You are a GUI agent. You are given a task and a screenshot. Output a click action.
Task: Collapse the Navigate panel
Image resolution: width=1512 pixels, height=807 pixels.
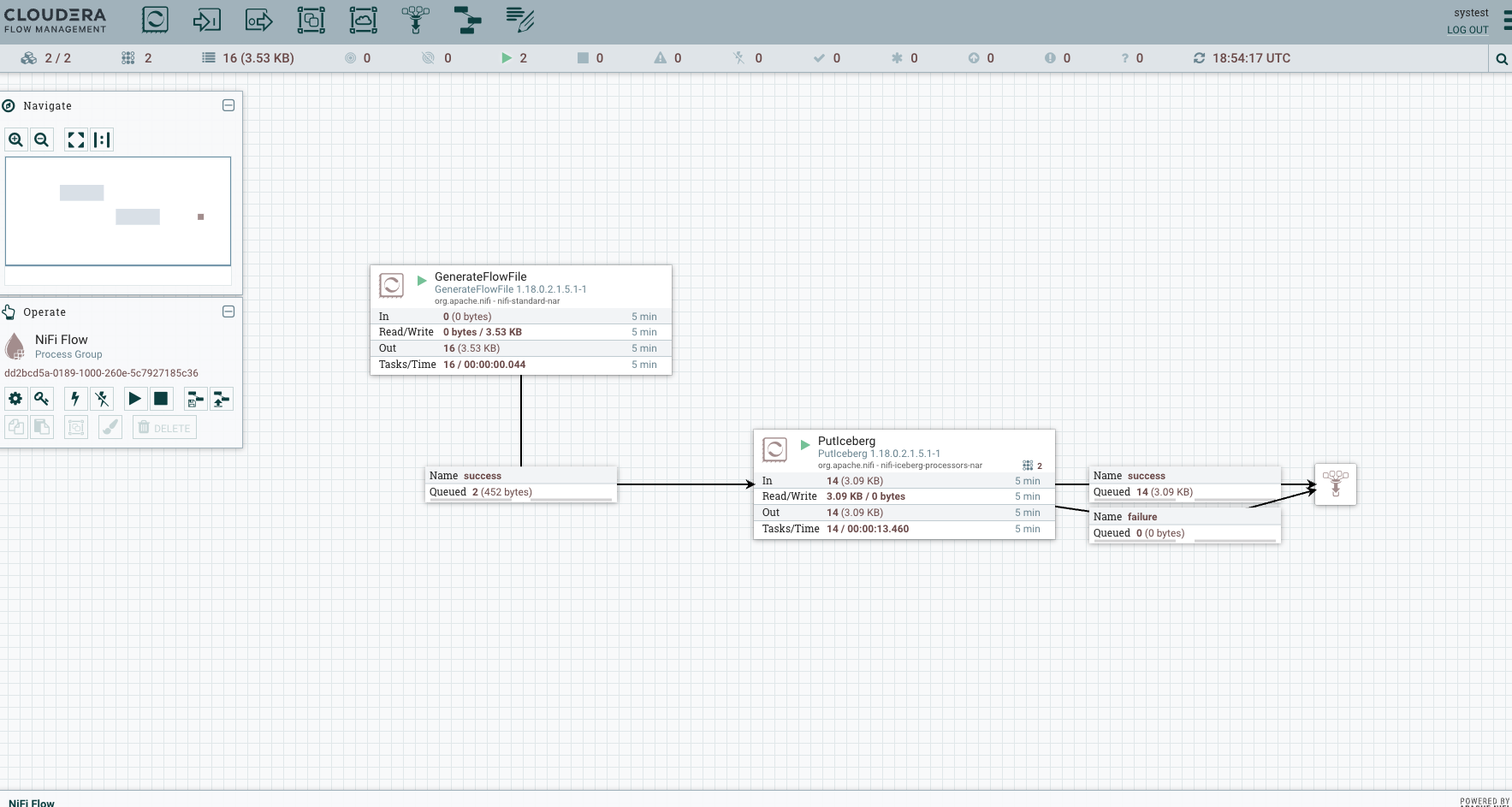click(x=228, y=105)
